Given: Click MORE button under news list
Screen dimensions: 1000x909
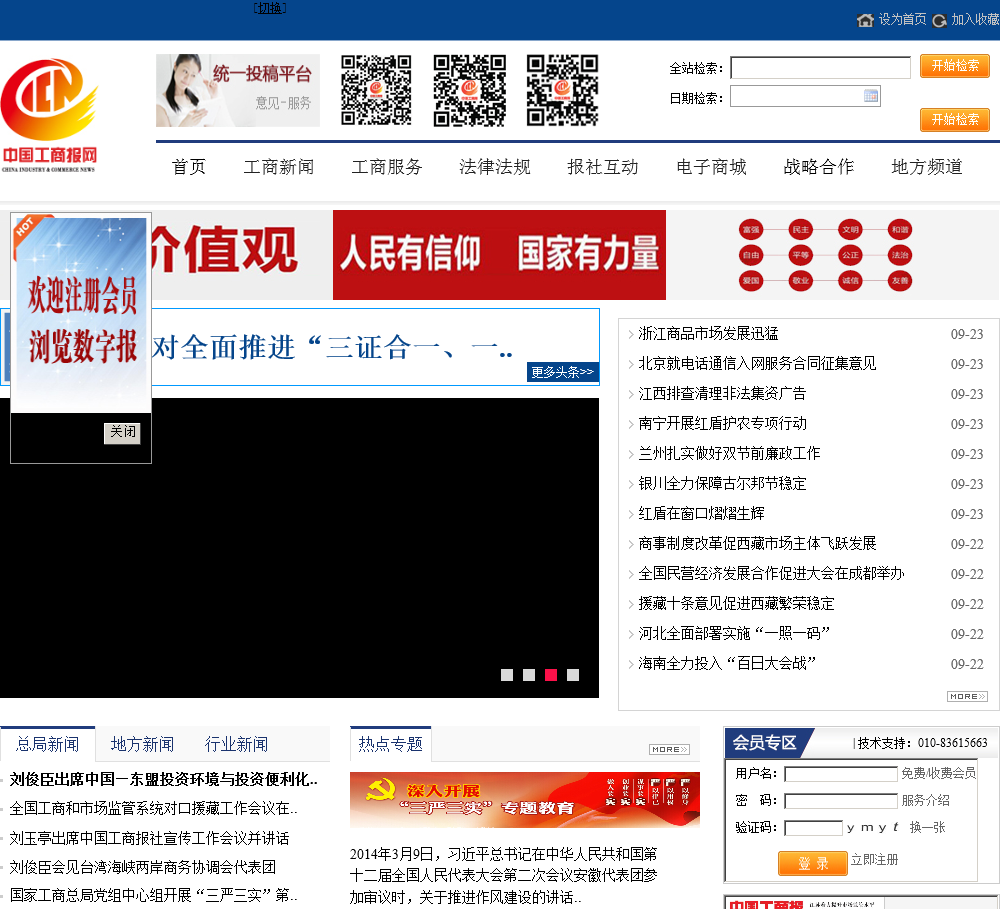Looking at the screenshot, I should click(967, 696).
